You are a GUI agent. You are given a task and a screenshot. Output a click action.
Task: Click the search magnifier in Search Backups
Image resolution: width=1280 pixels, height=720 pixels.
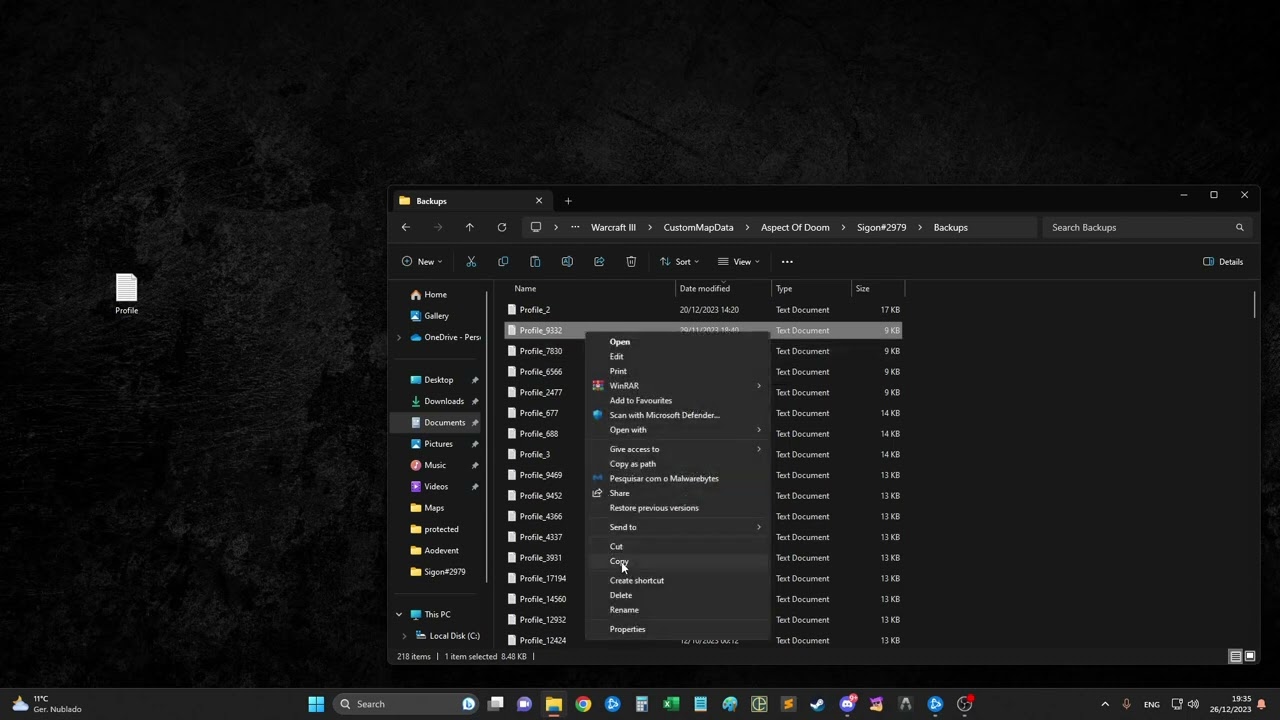click(1240, 227)
